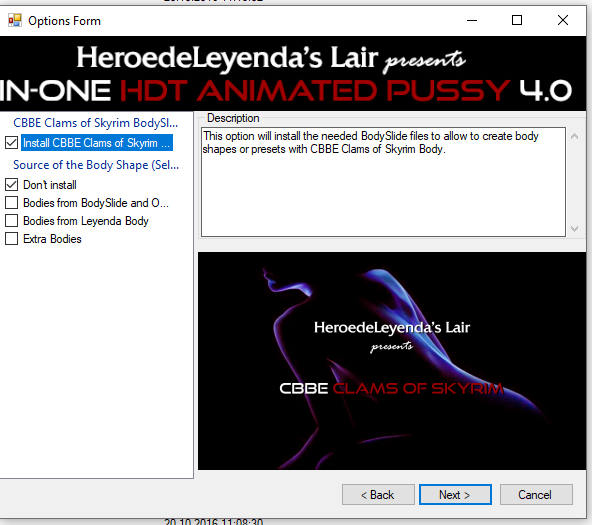Select Source of the Body Shape (Sel... header
The height and width of the screenshot is (525, 592).
coord(96,165)
